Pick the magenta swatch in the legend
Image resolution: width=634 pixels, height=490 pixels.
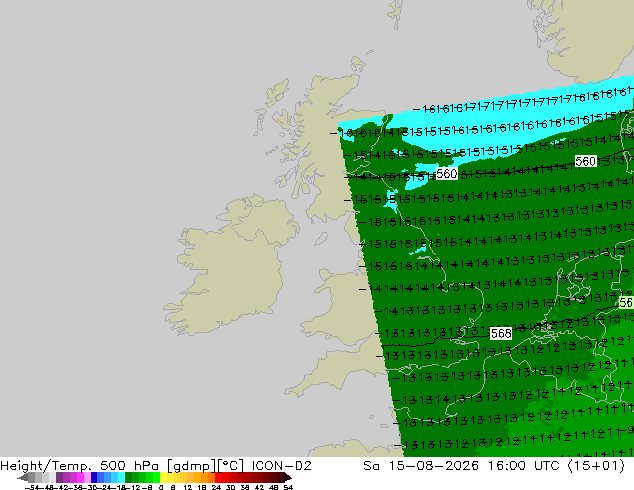pyautogui.click(x=80, y=477)
